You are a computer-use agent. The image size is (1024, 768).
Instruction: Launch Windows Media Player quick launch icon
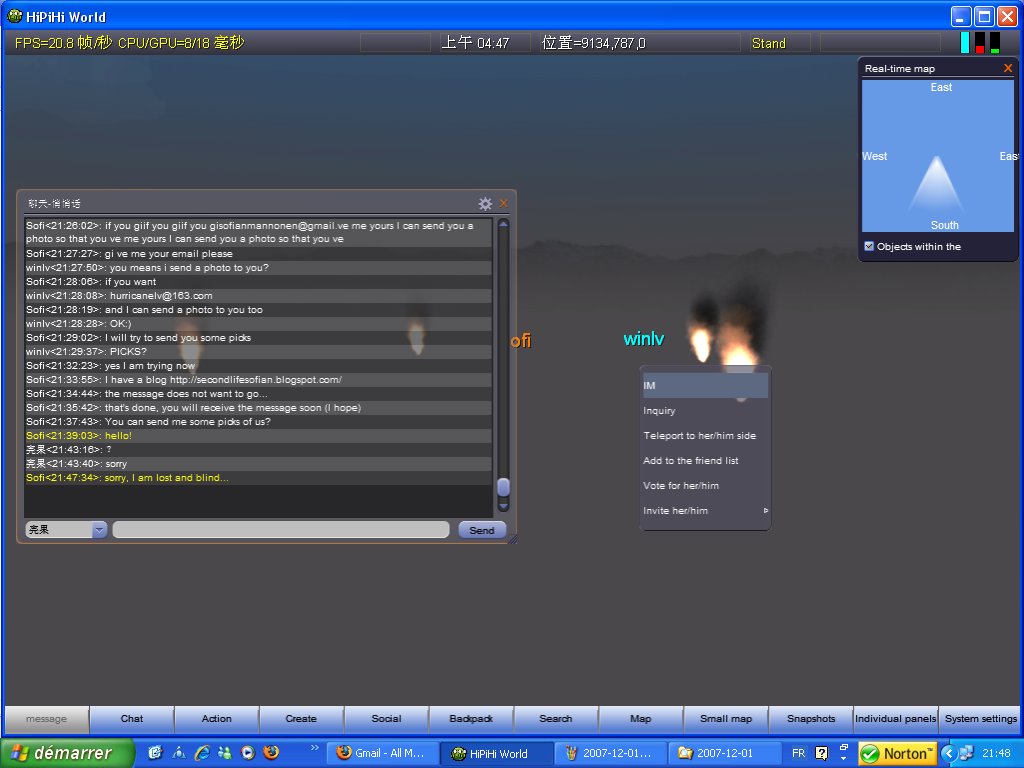pos(248,753)
